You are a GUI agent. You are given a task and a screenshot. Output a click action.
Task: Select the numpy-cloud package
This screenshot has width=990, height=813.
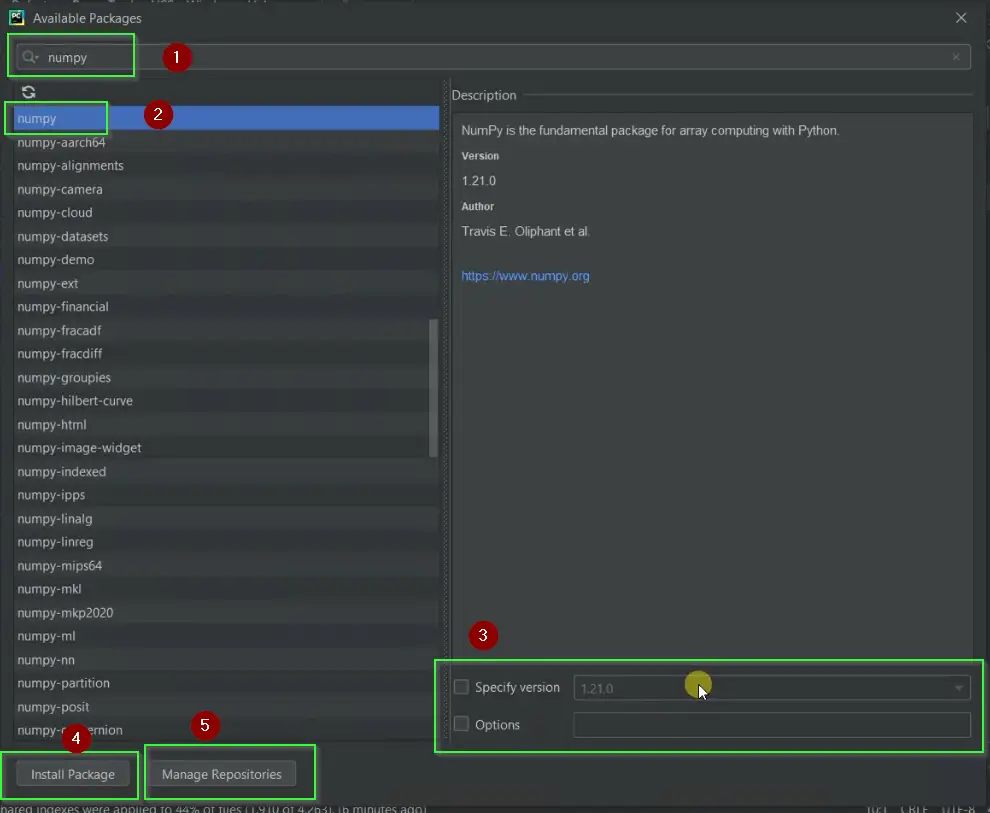point(226,213)
